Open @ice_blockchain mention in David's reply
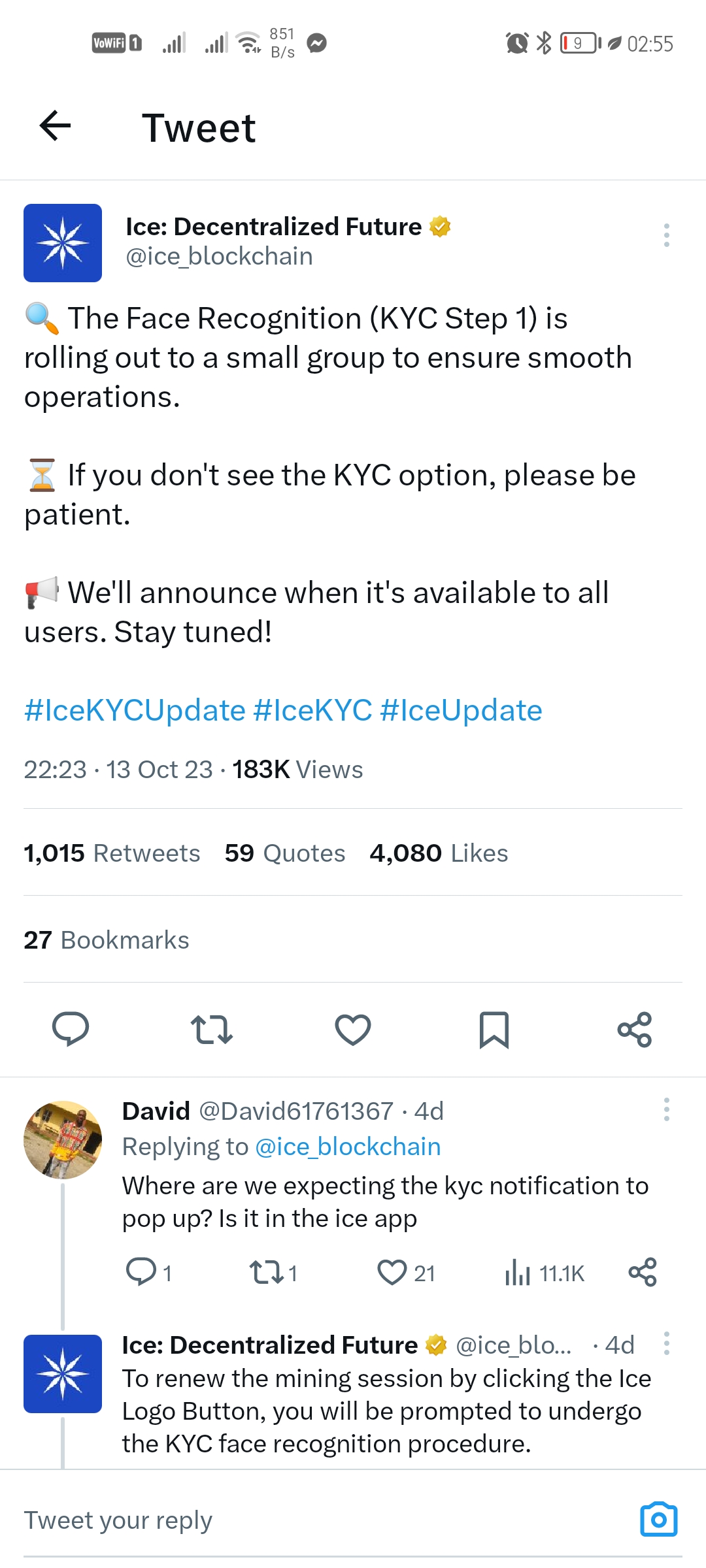Viewport: 706px width, 1568px height. click(x=348, y=1147)
